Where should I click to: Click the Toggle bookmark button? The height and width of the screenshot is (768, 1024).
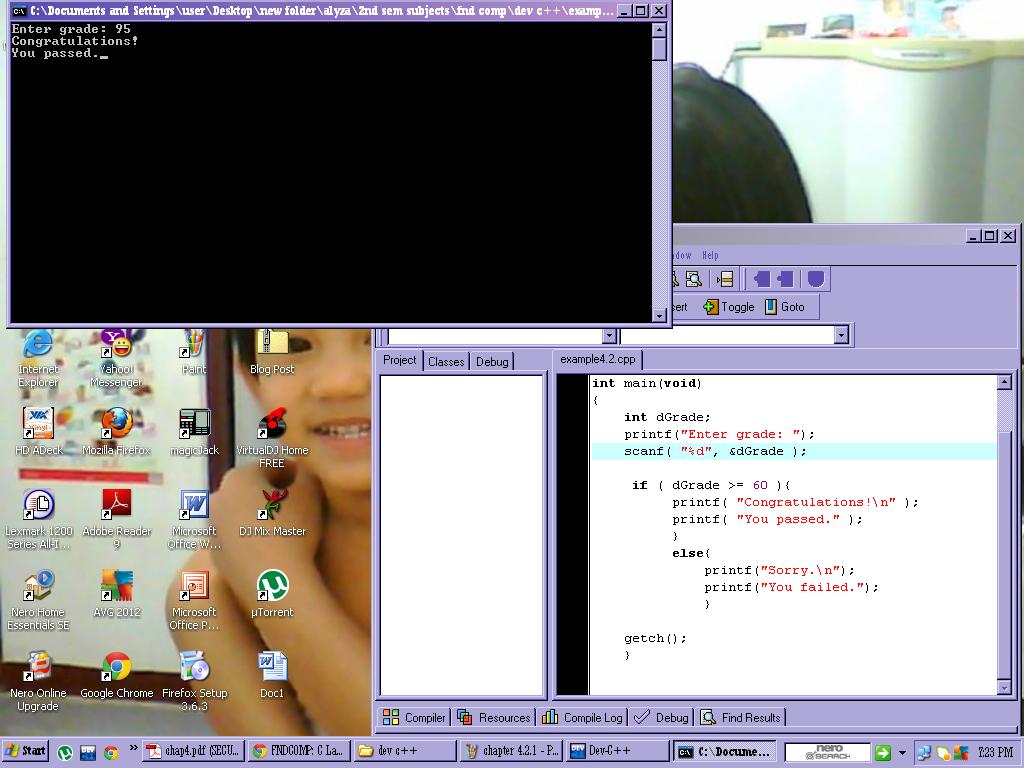[729, 307]
